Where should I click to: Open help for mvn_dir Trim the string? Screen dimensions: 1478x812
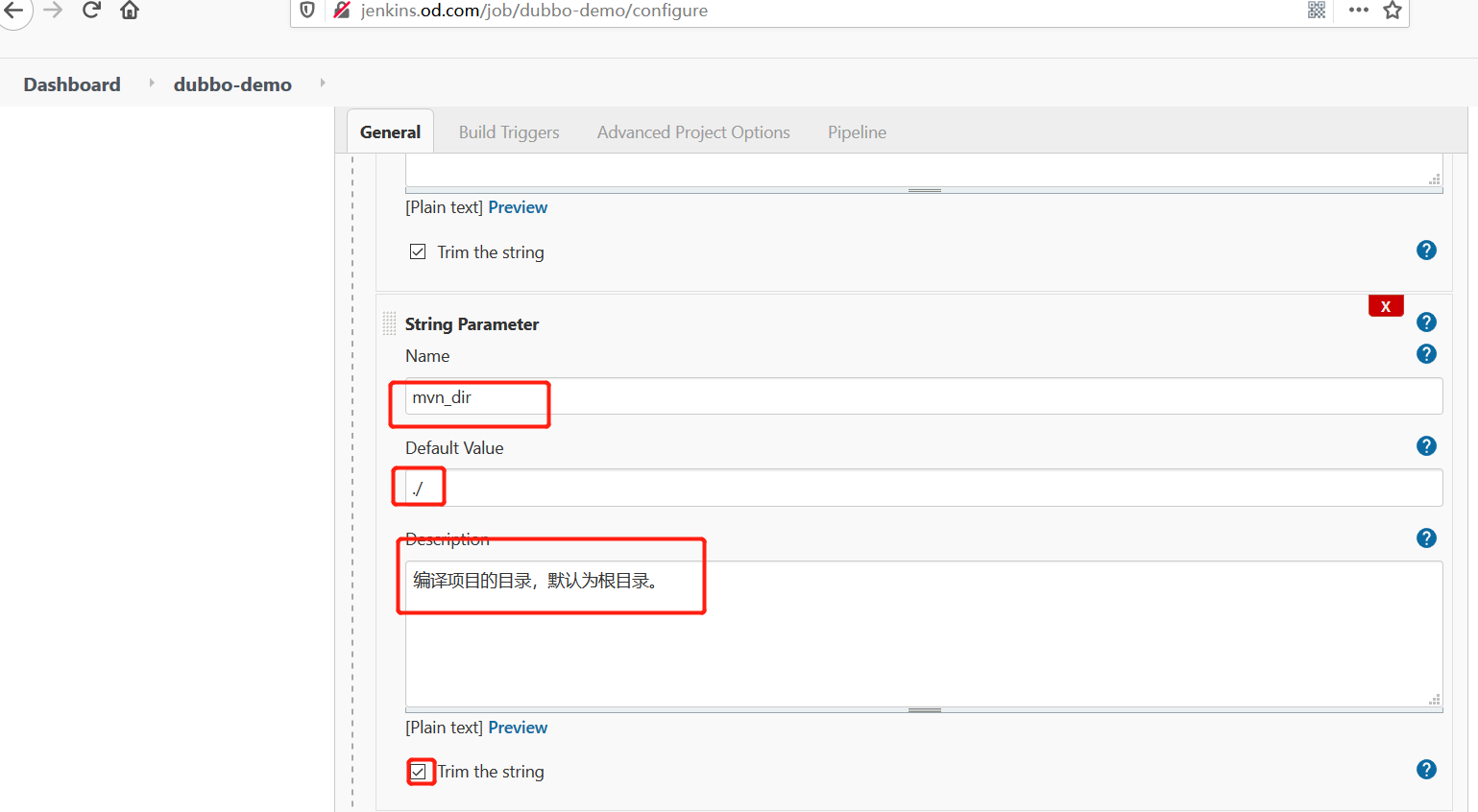pyautogui.click(x=1426, y=770)
